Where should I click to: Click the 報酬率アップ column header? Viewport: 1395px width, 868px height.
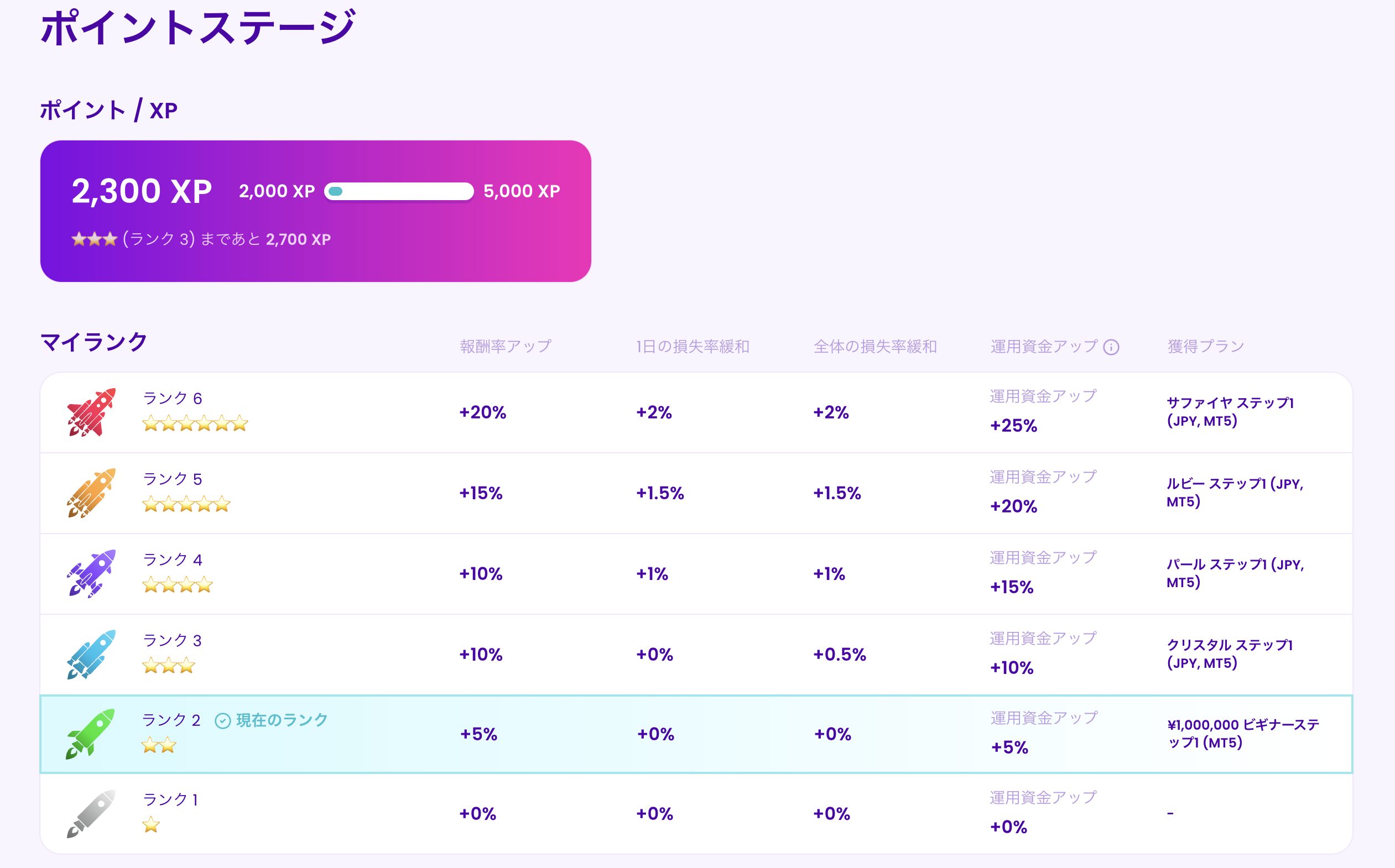click(x=506, y=347)
